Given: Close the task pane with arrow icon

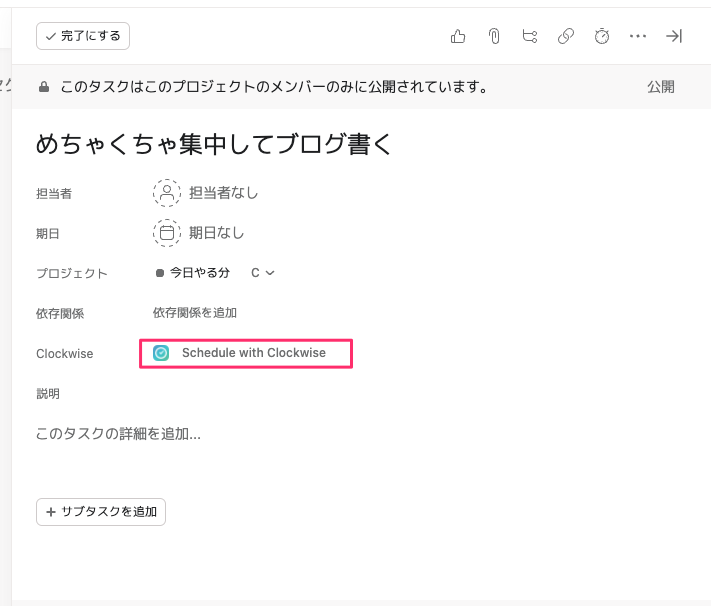Looking at the screenshot, I should point(674,36).
